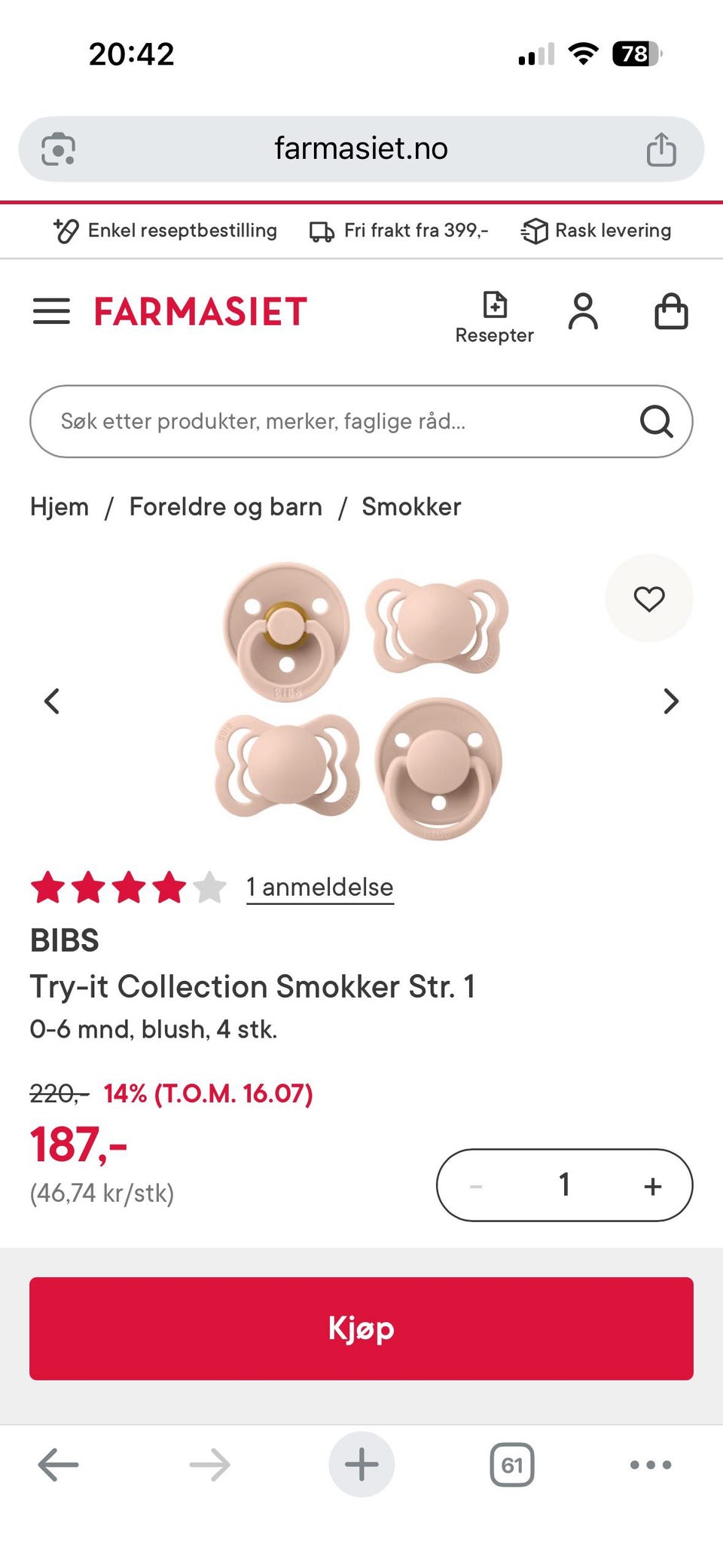Tap the lens camera search icon in address bar
The image size is (723, 1568).
pyautogui.click(x=58, y=148)
